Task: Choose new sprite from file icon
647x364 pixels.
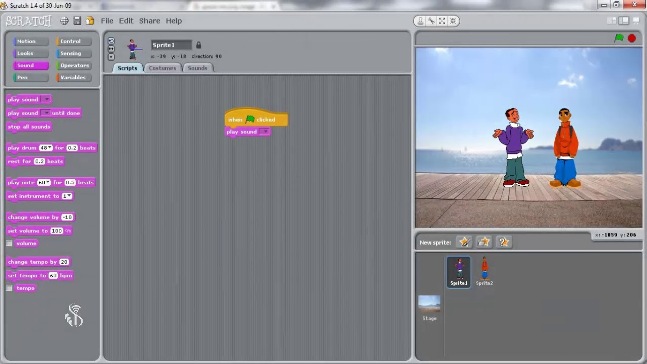Action: (484, 242)
